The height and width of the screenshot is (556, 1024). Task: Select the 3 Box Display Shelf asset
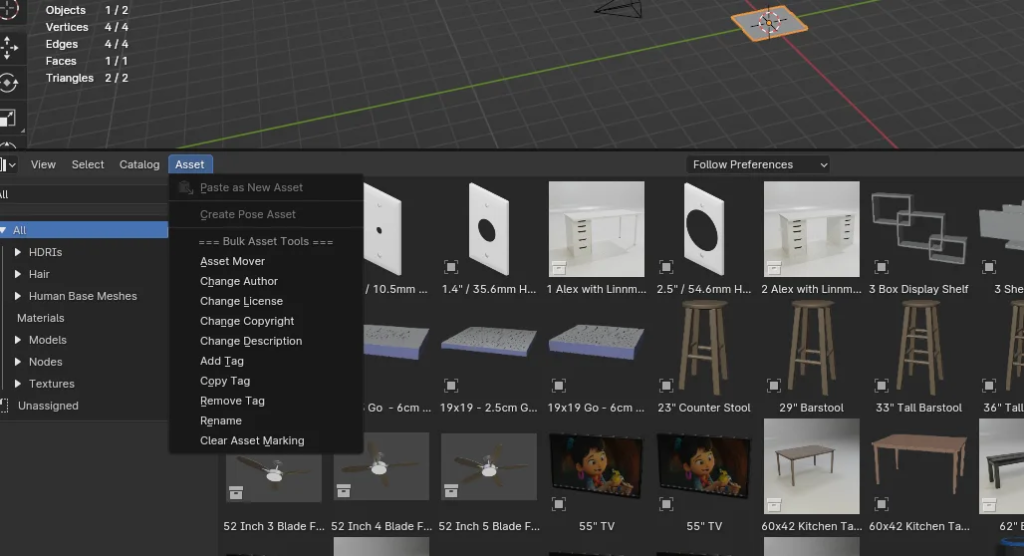point(918,230)
